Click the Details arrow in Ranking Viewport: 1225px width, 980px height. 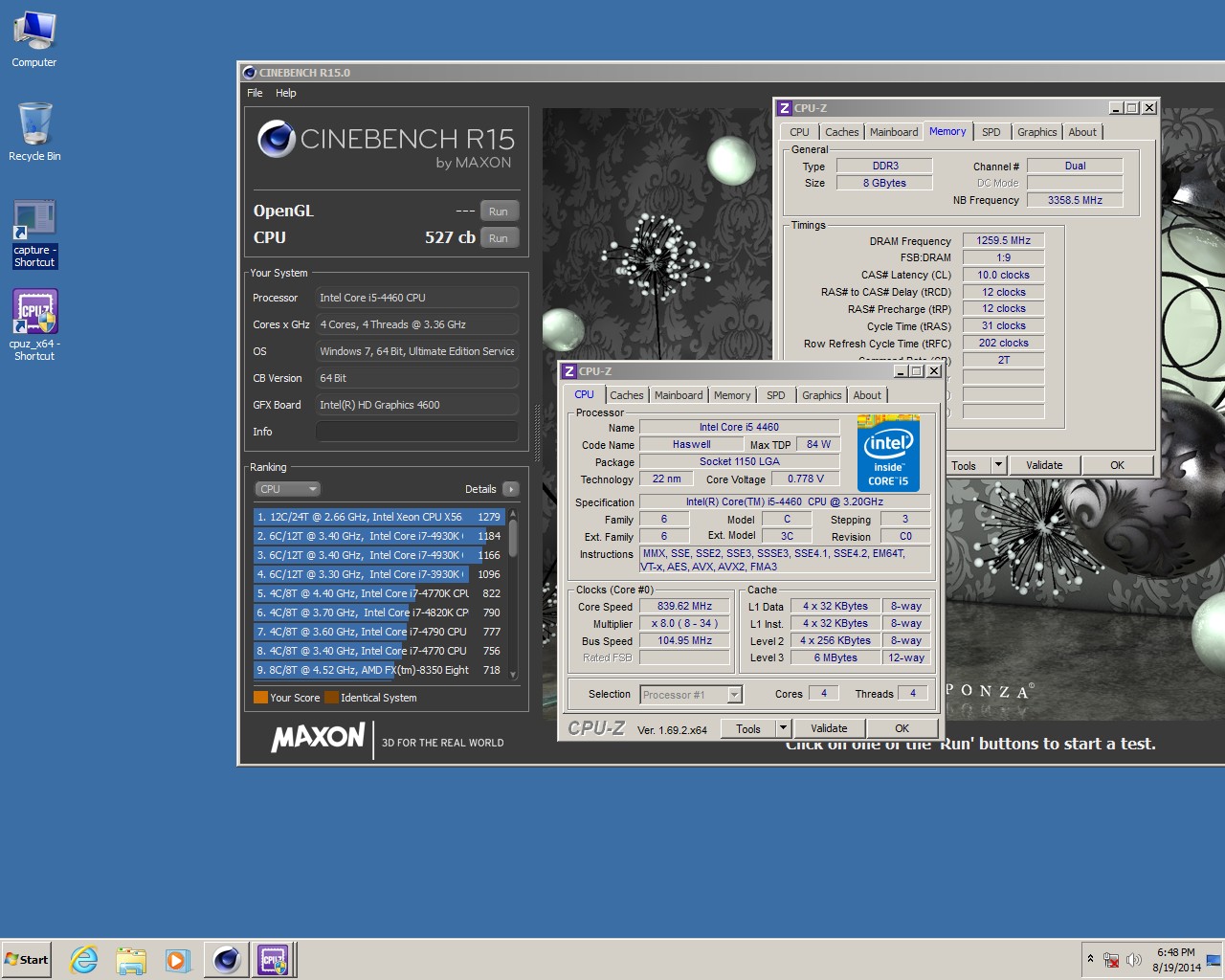pyautogui.click(x=511, y=489)
